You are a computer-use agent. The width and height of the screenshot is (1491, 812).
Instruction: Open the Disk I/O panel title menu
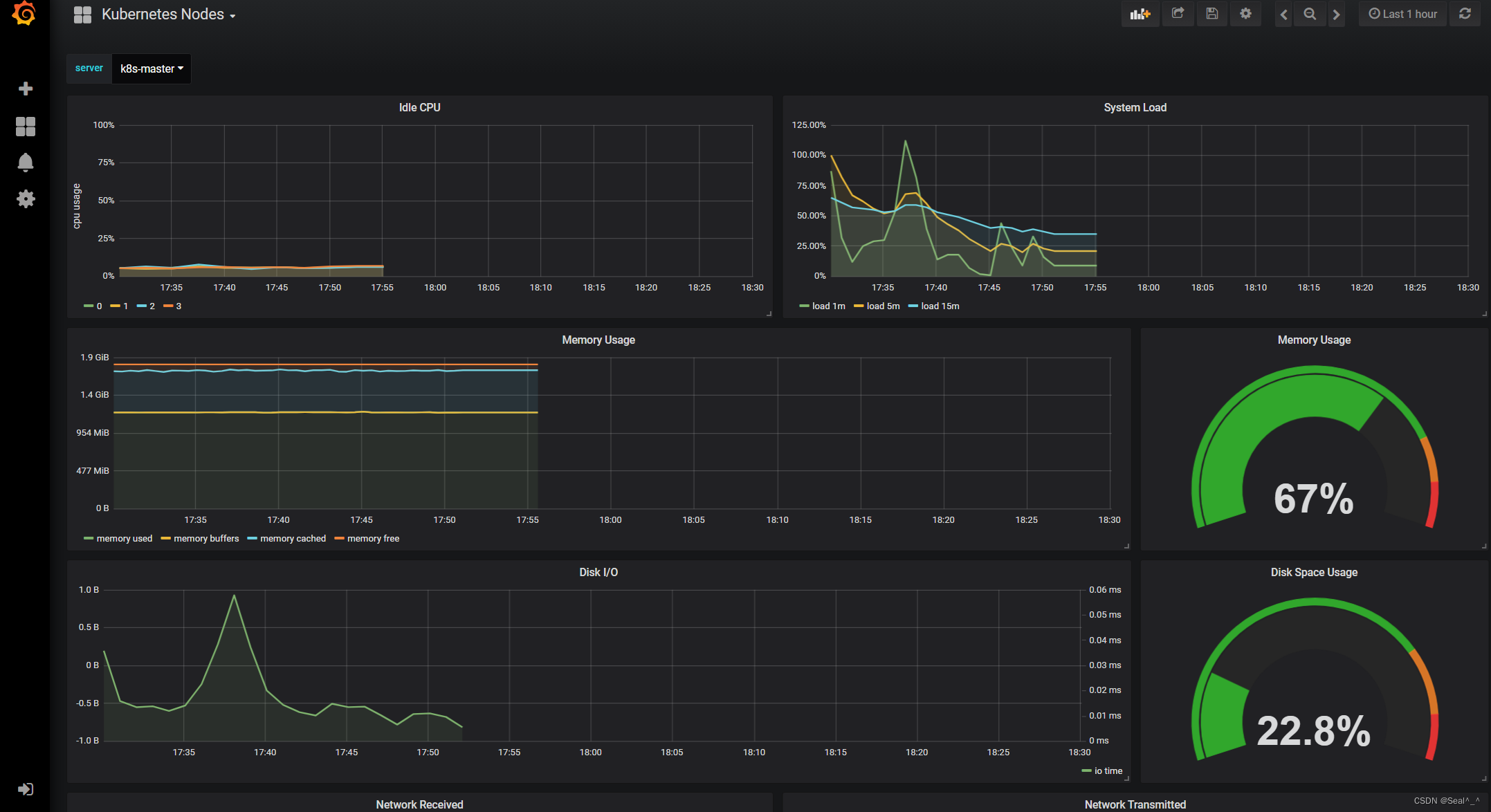click(598, 572)
